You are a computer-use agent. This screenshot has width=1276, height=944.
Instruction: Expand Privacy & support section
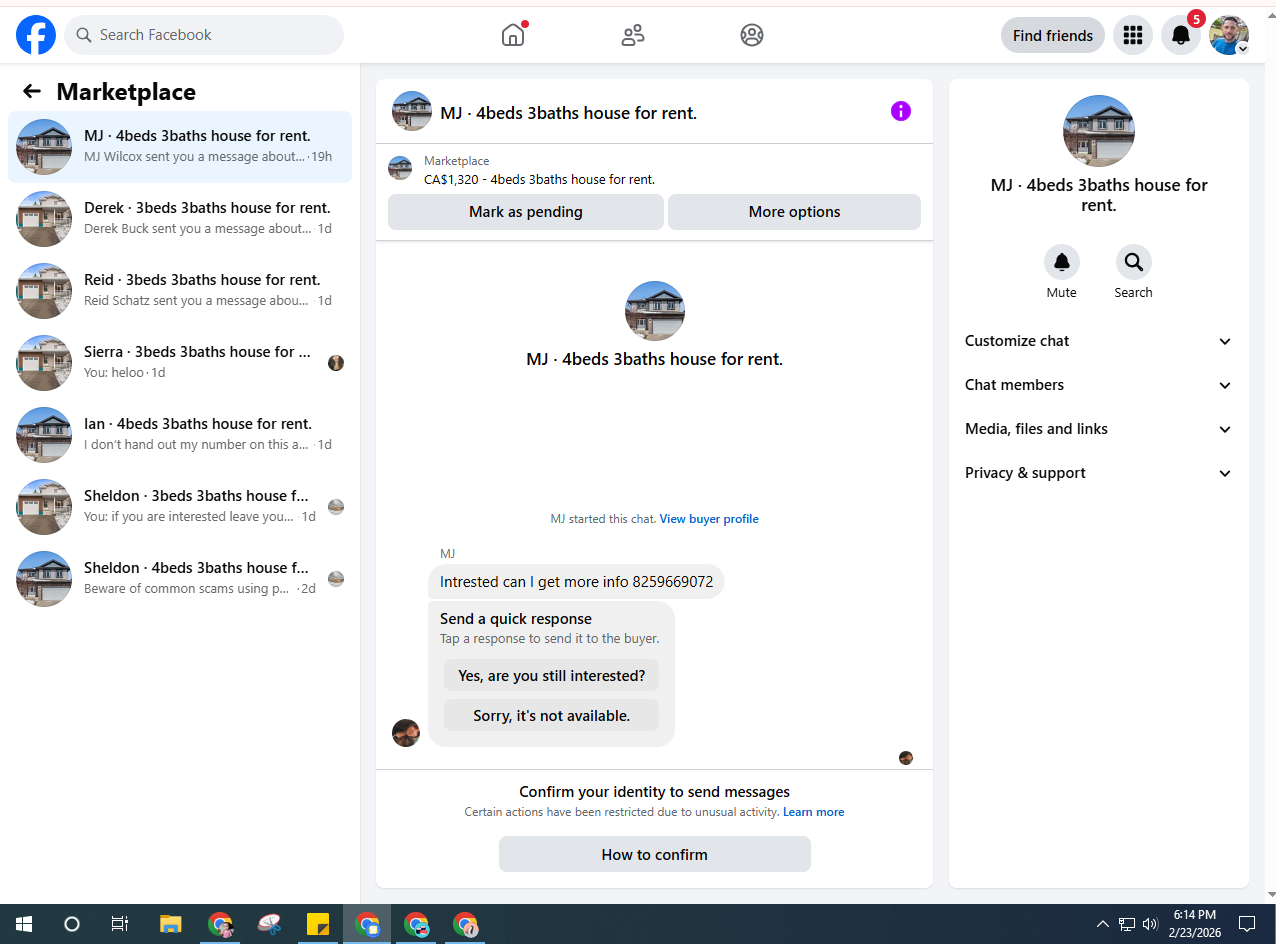pos(1098,473)
